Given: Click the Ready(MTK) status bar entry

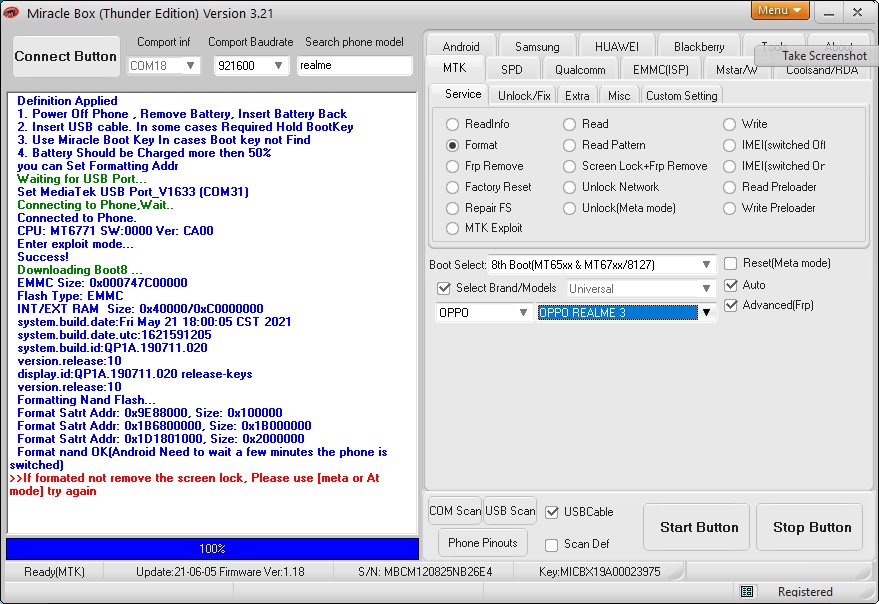Looking at the screenshot, I should coord(54,572).
